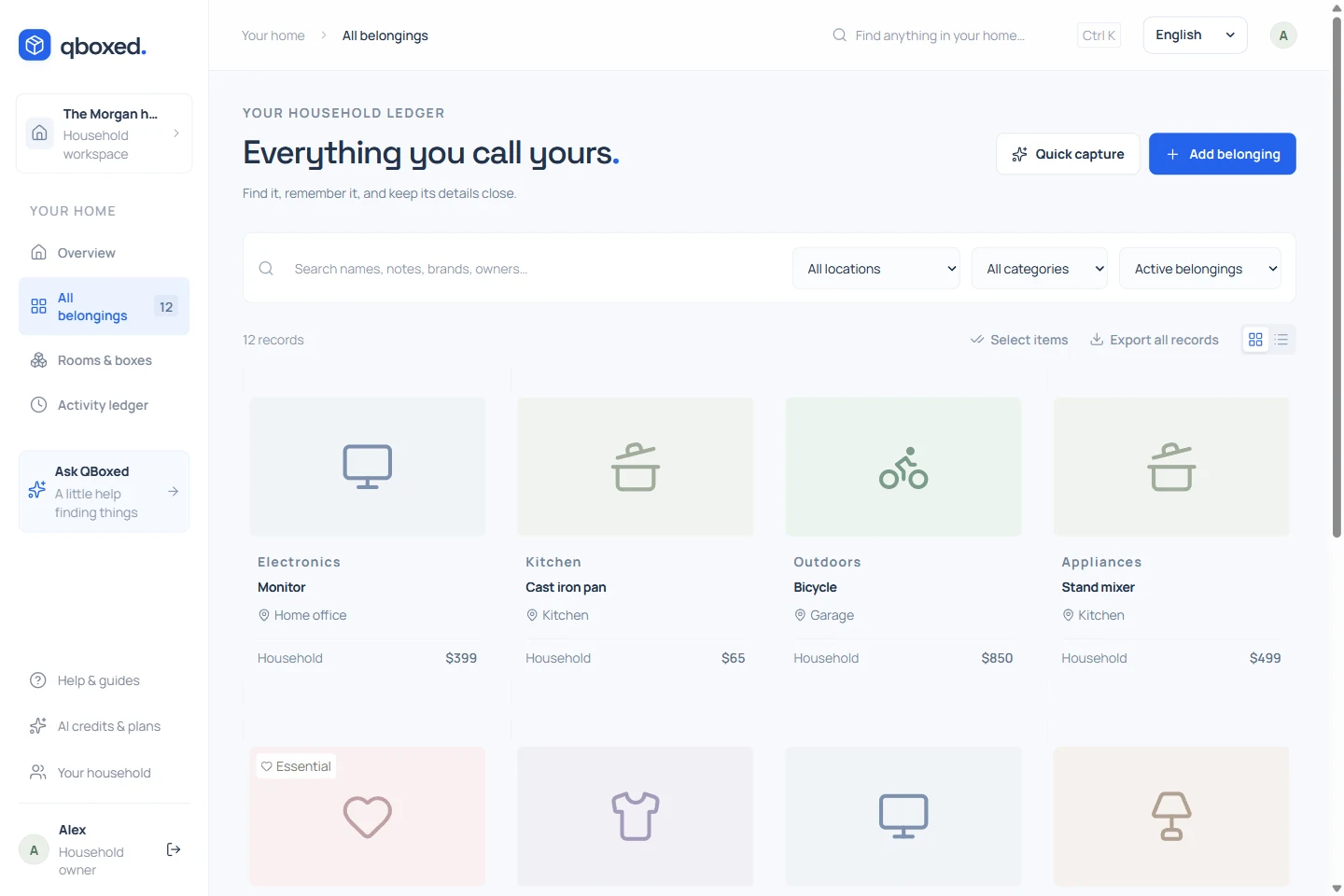The height and width of the screenshot is (896, 1344).
Task: Click Export all records
Action: (1154, 340)
